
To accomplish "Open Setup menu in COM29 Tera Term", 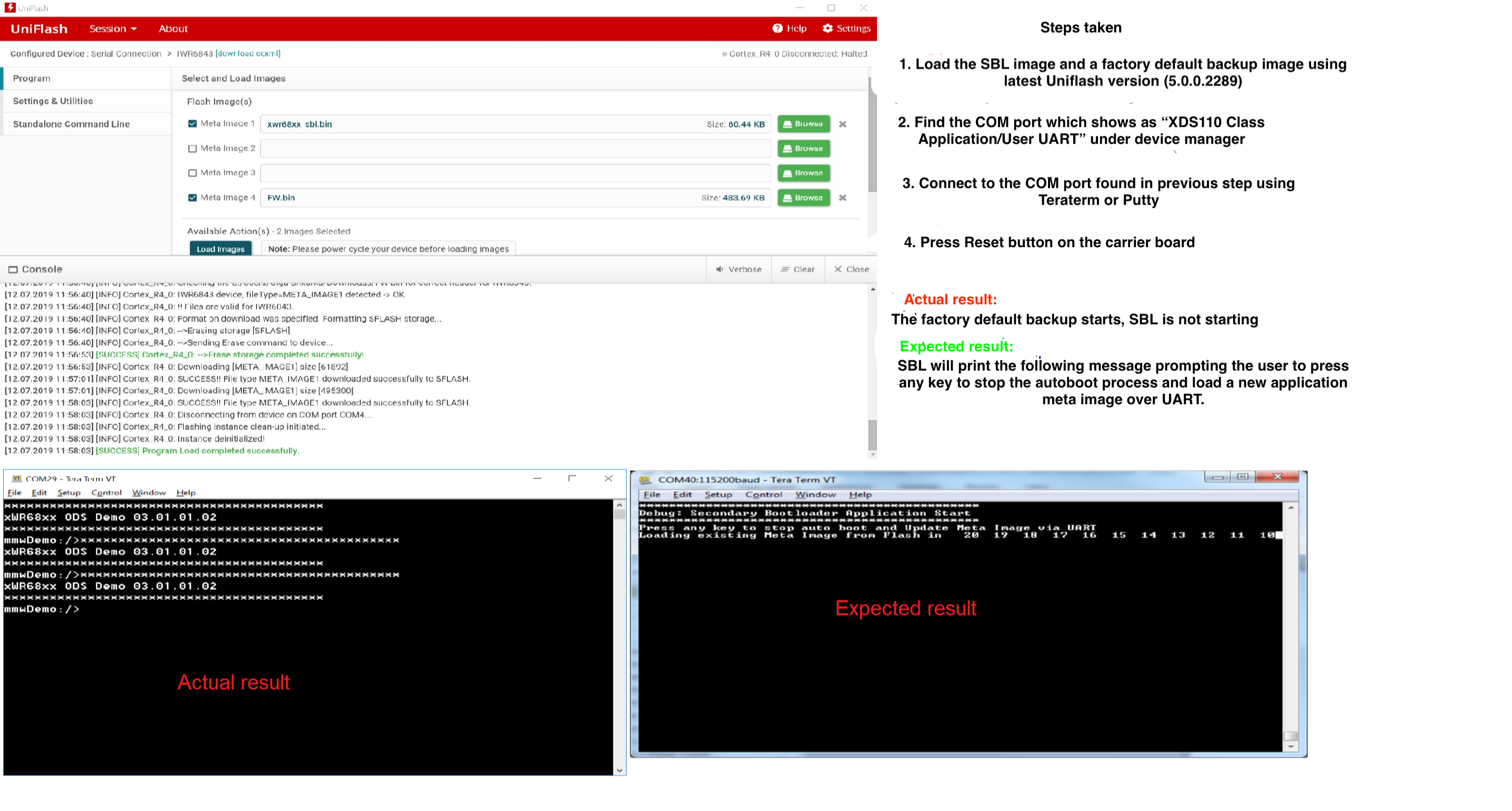I will tap(69, 493).
